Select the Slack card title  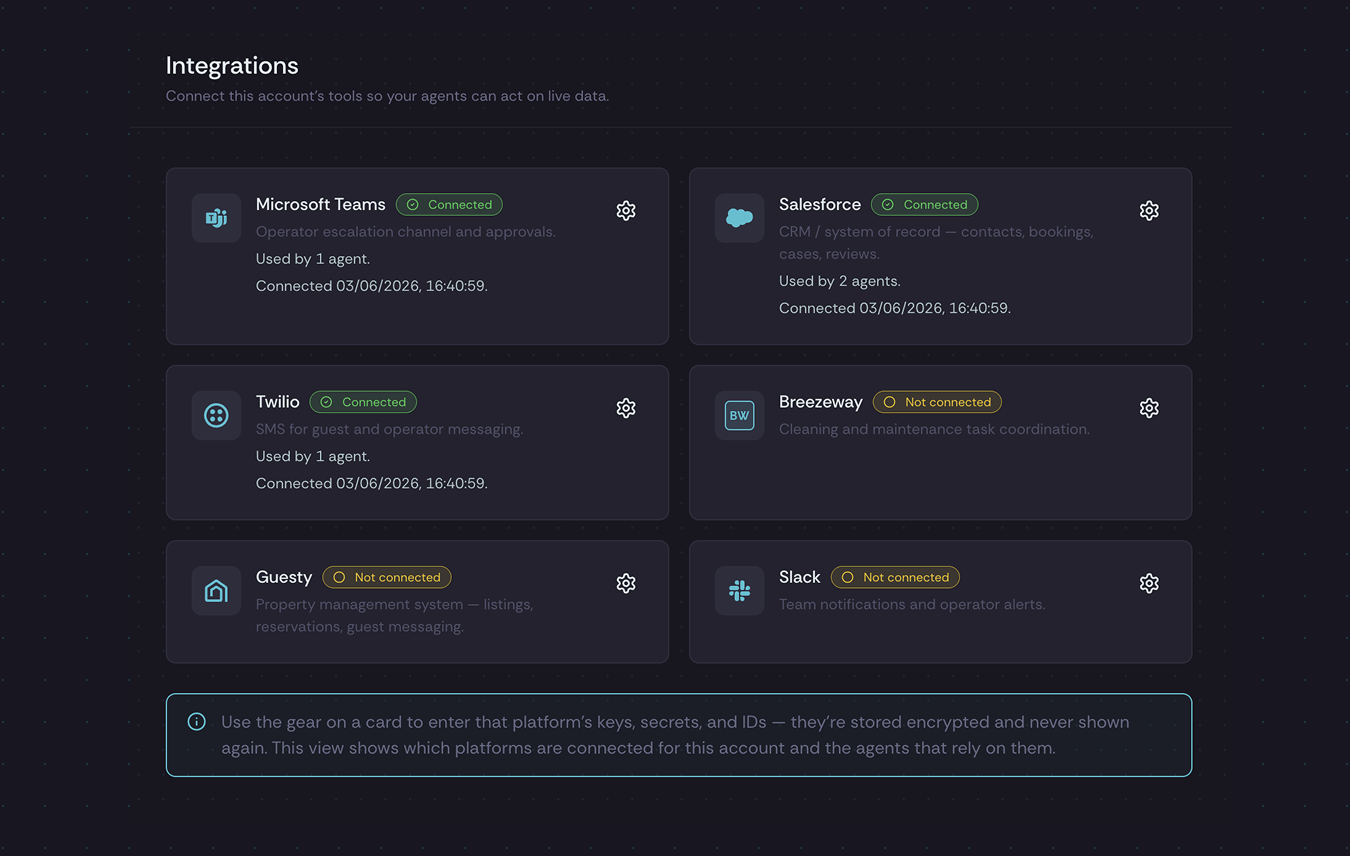800,577
